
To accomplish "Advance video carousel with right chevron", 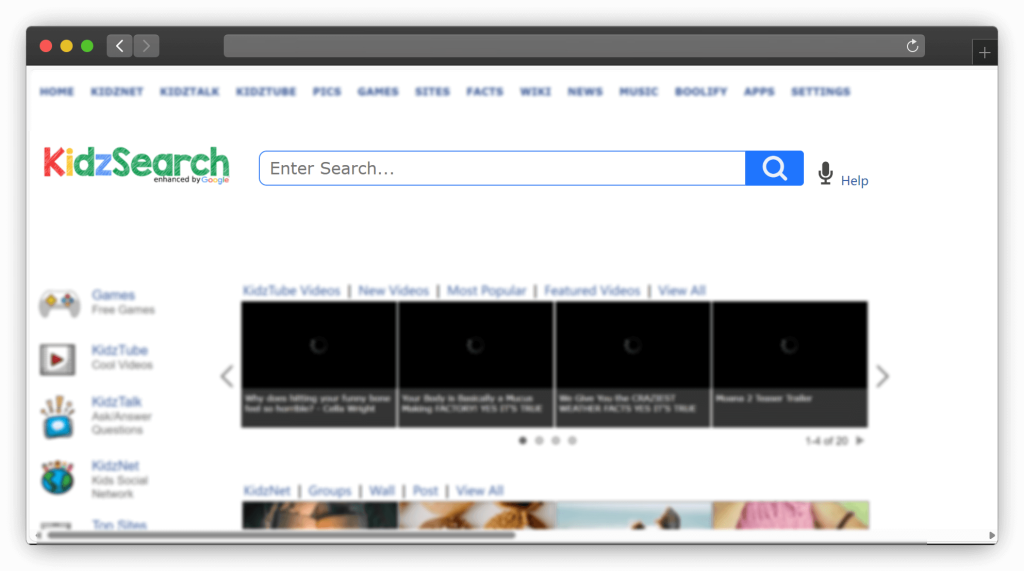I will tap(882, 376).
